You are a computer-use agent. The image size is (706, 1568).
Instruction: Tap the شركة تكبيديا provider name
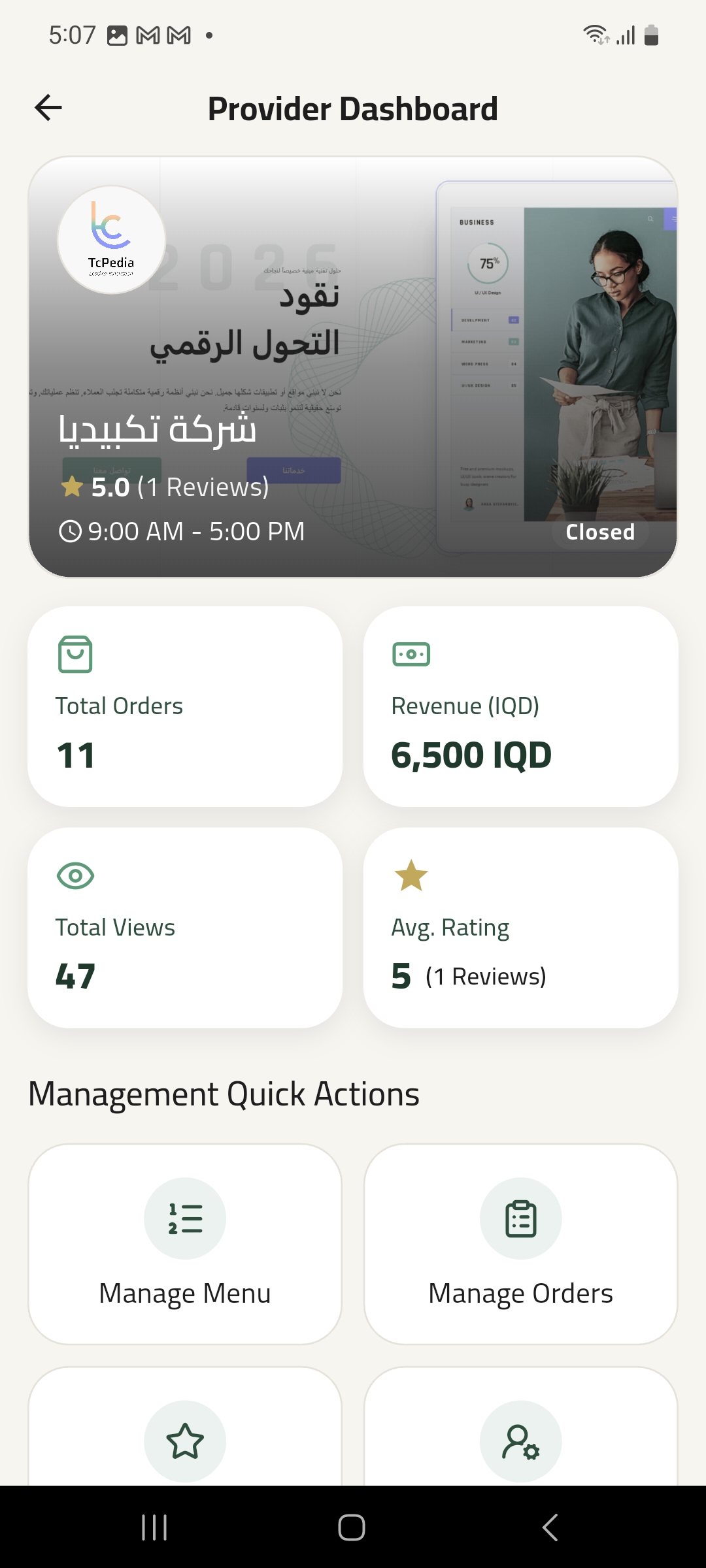tap(158, 429)
